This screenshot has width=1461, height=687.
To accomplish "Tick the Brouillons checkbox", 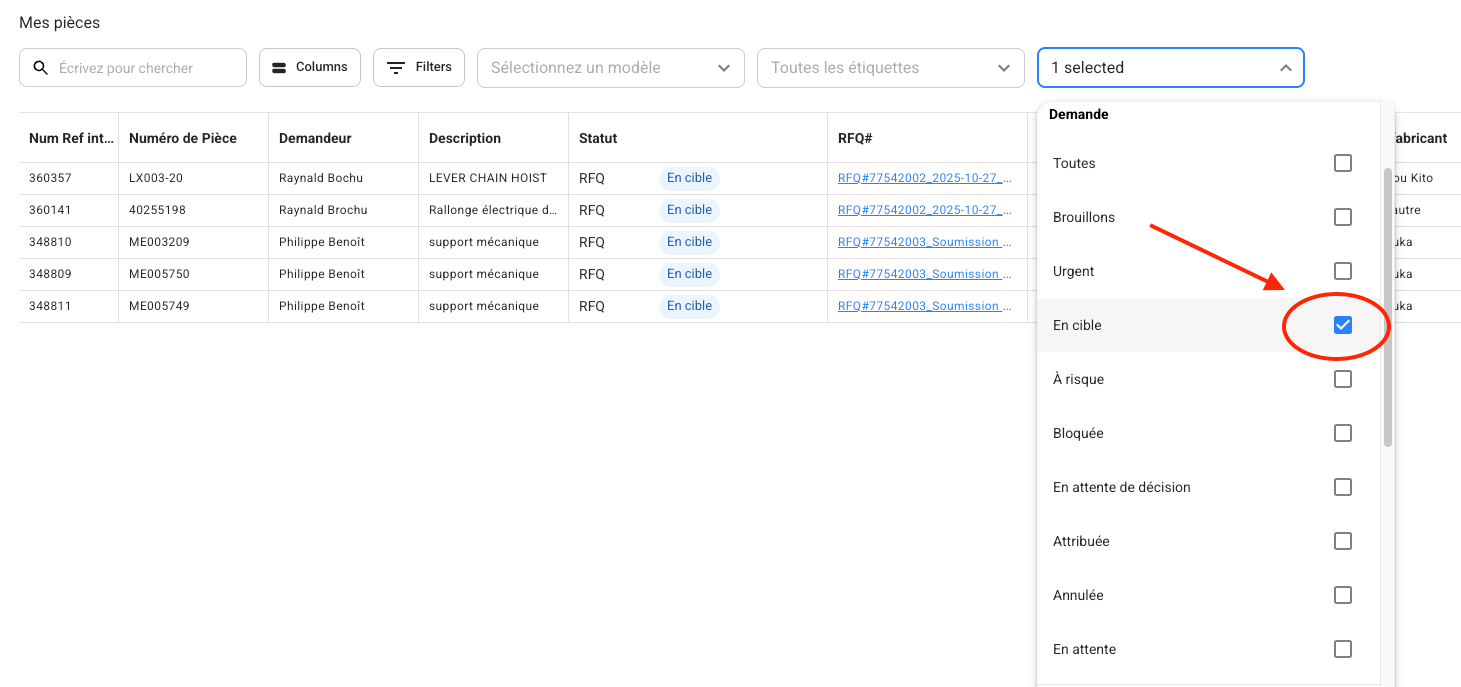I will pos(1342,217).
